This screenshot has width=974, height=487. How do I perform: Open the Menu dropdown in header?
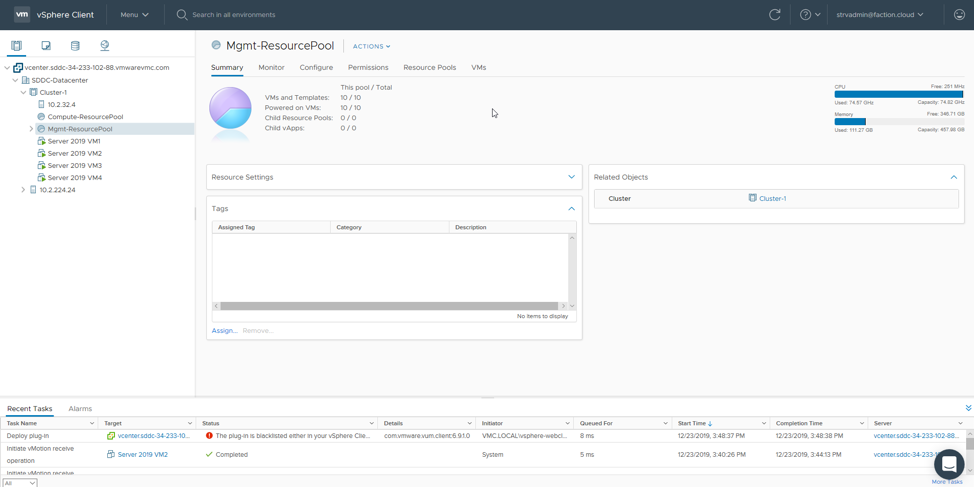coord(134,15)
